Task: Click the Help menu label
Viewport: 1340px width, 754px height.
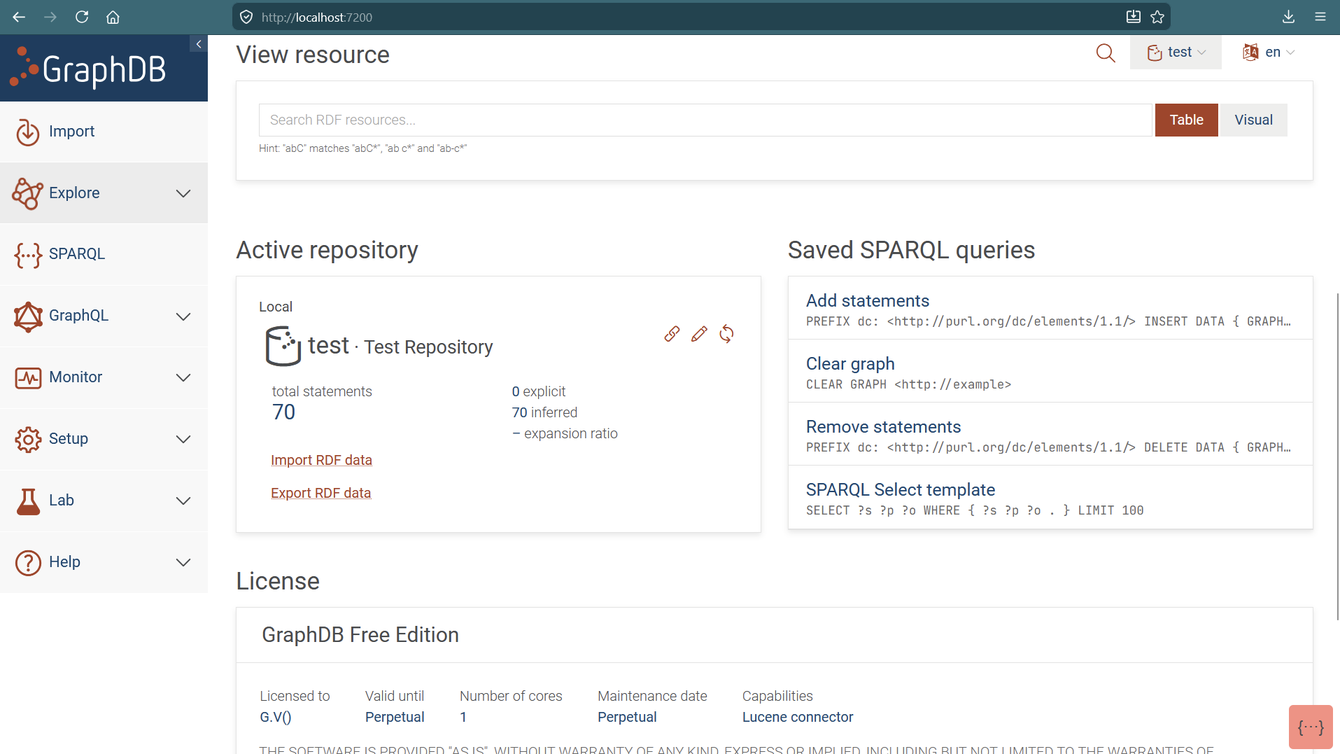Action: pos(64,562)
